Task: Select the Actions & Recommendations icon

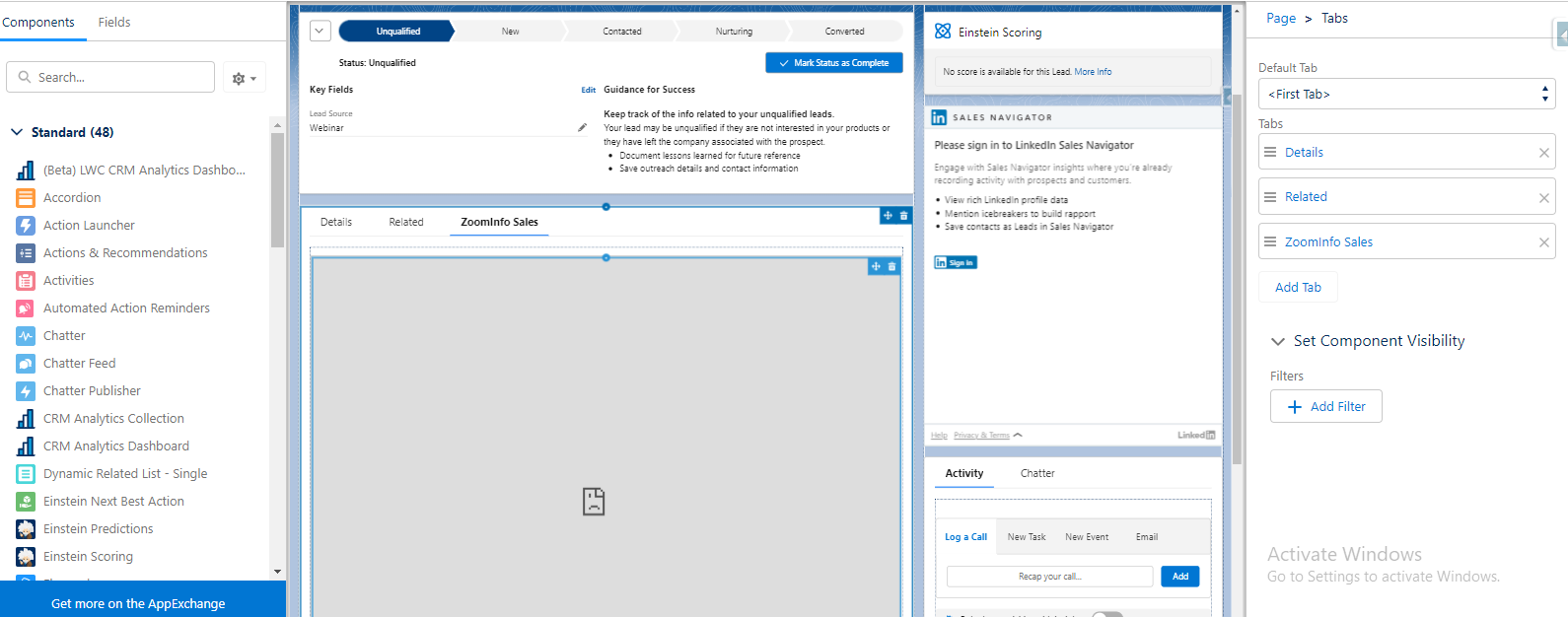Action: 26,253
